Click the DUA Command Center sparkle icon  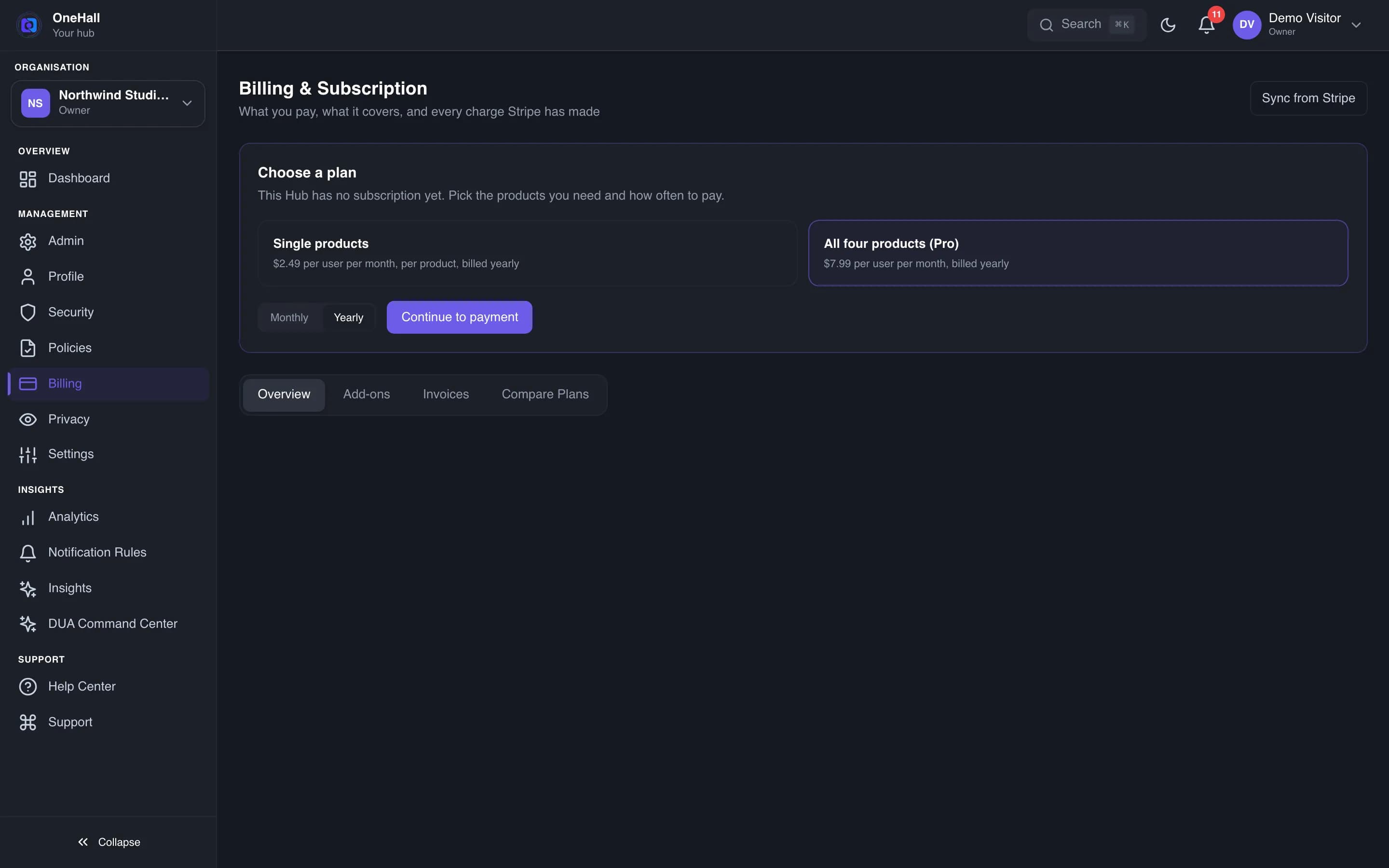tap(27, 624)
